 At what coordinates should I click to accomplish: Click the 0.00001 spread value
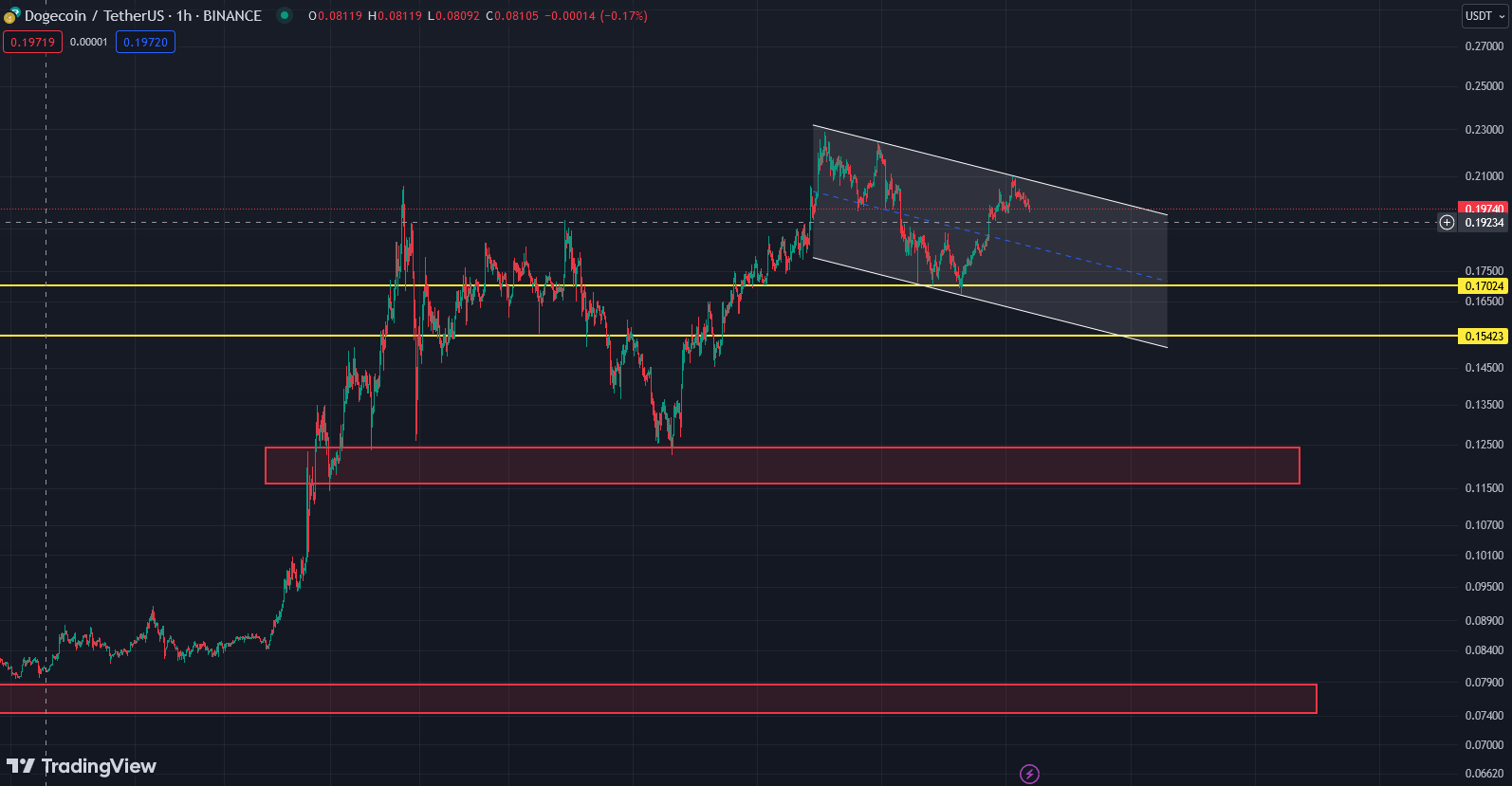click(89, 42)
